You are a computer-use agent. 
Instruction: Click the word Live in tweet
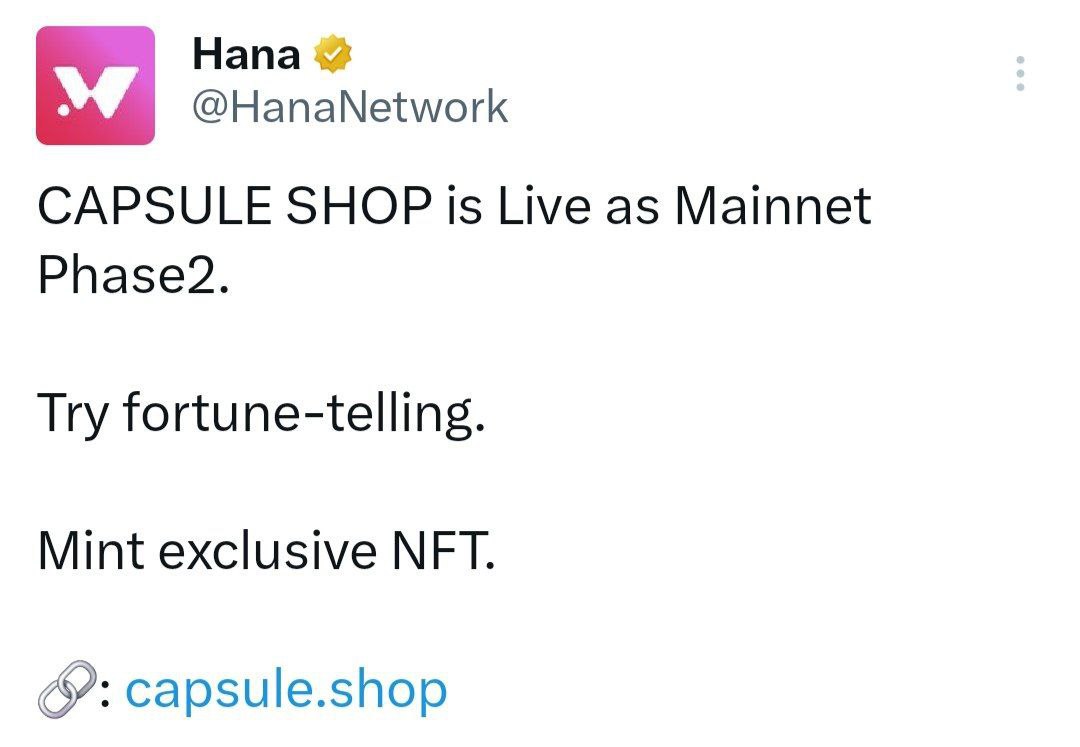point(543,205)
